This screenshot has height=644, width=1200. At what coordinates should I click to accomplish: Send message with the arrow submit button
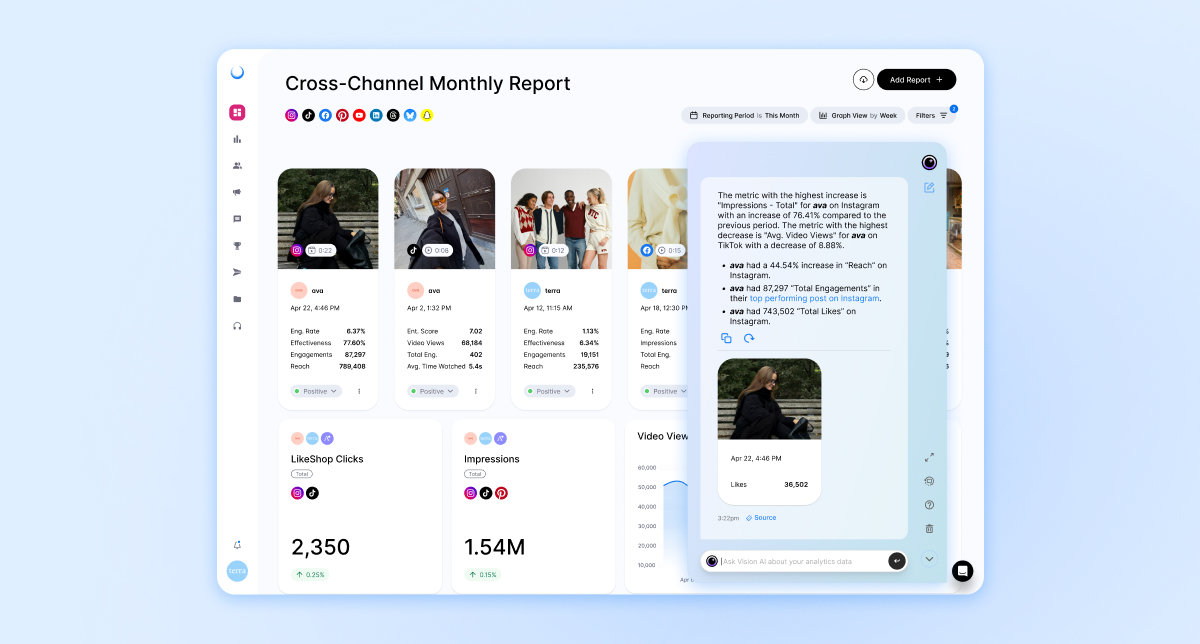[x=897, y=561]
